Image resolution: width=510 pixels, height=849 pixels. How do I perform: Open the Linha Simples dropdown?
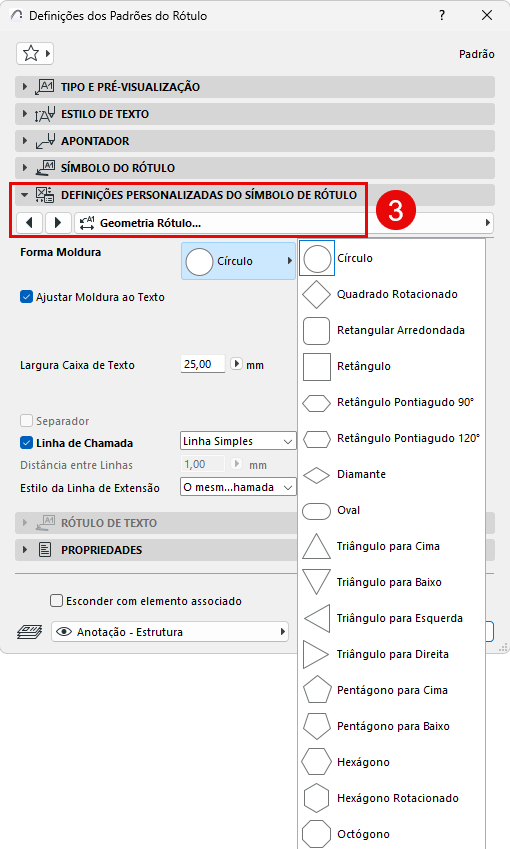[x=238, y=441]
